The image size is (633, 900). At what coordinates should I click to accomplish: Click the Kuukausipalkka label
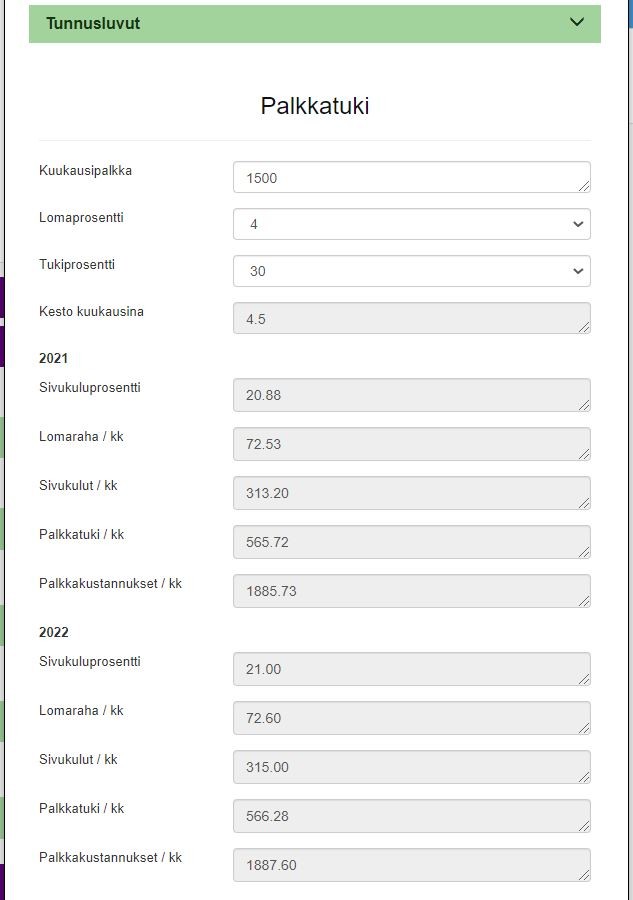[x=86, y=170]
